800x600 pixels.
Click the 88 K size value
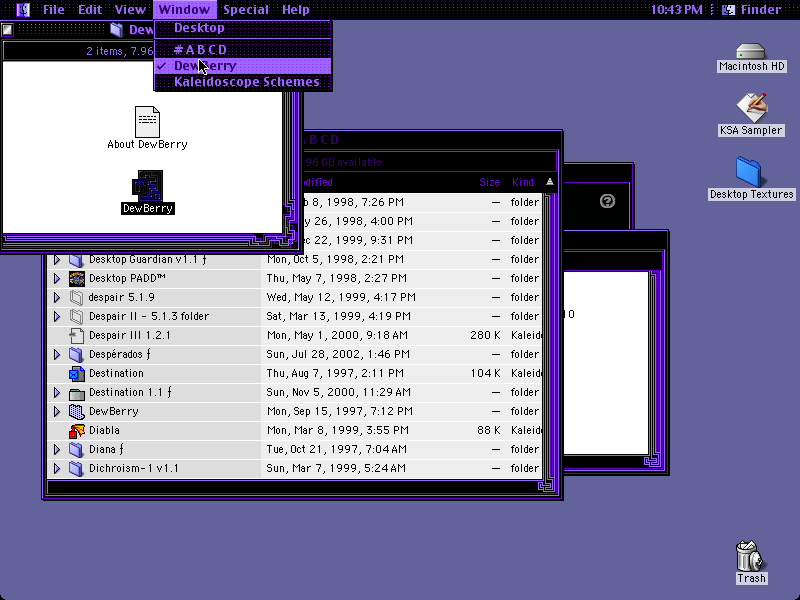[x=488, y=430]
